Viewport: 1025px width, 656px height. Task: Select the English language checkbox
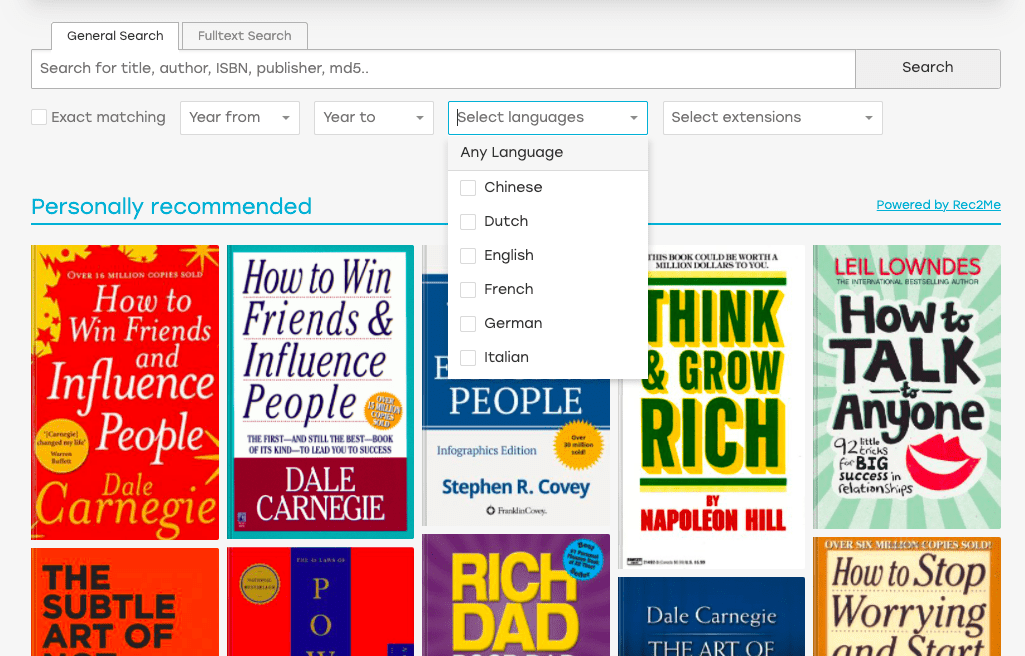[468, 256]
